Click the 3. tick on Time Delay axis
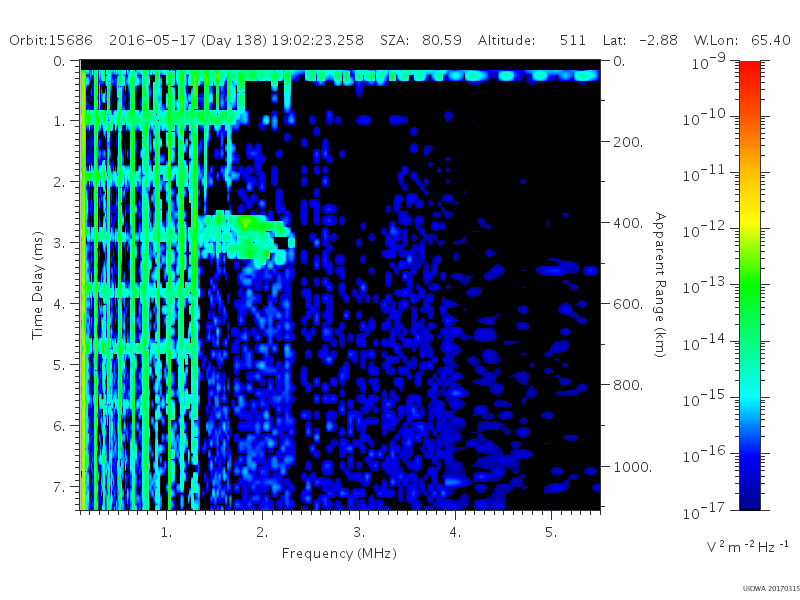This screenshot has width=800, height=600. click(60, 243)
